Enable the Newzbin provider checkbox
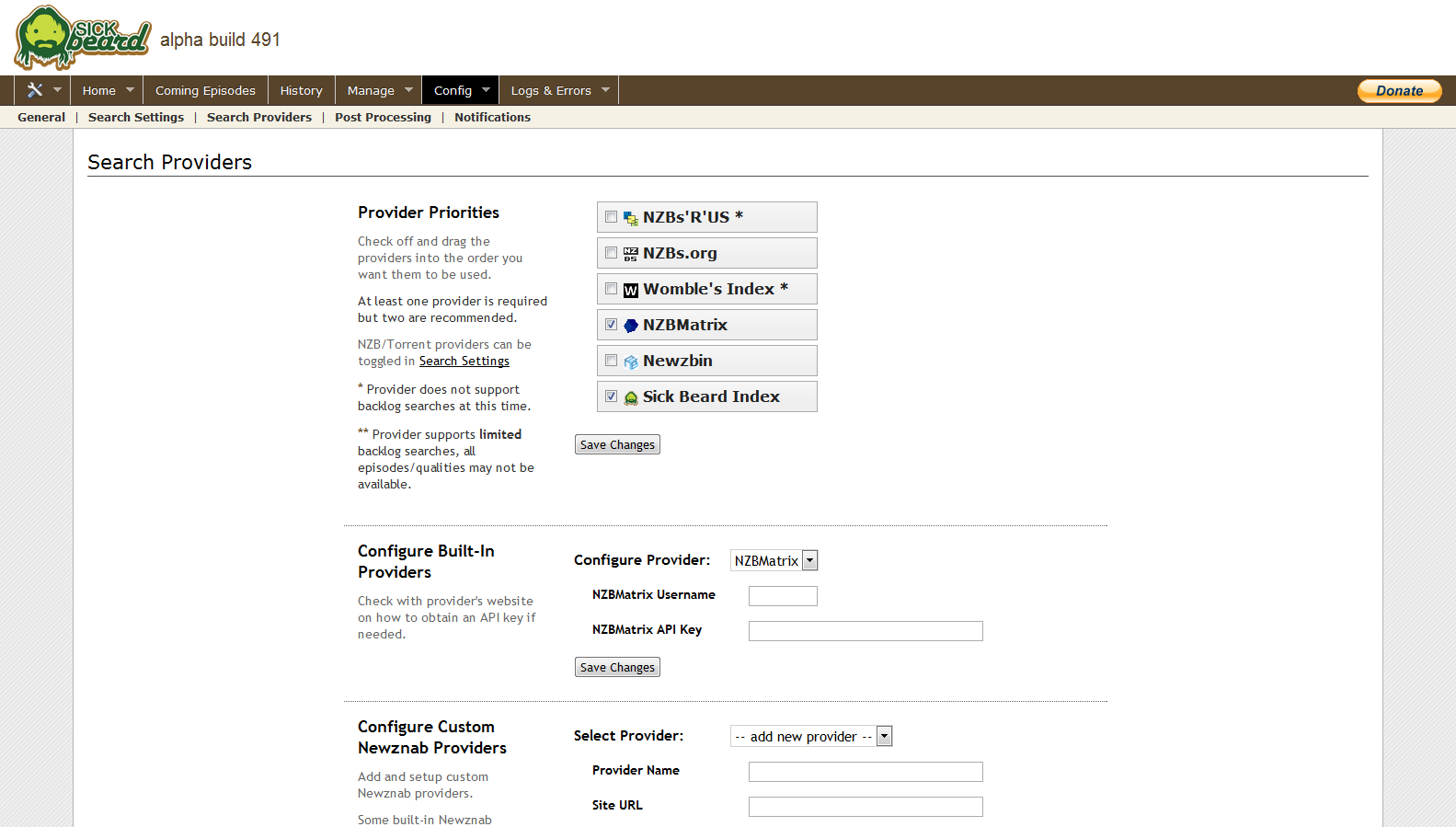The image size is (1456, 827). pos(611,361)
